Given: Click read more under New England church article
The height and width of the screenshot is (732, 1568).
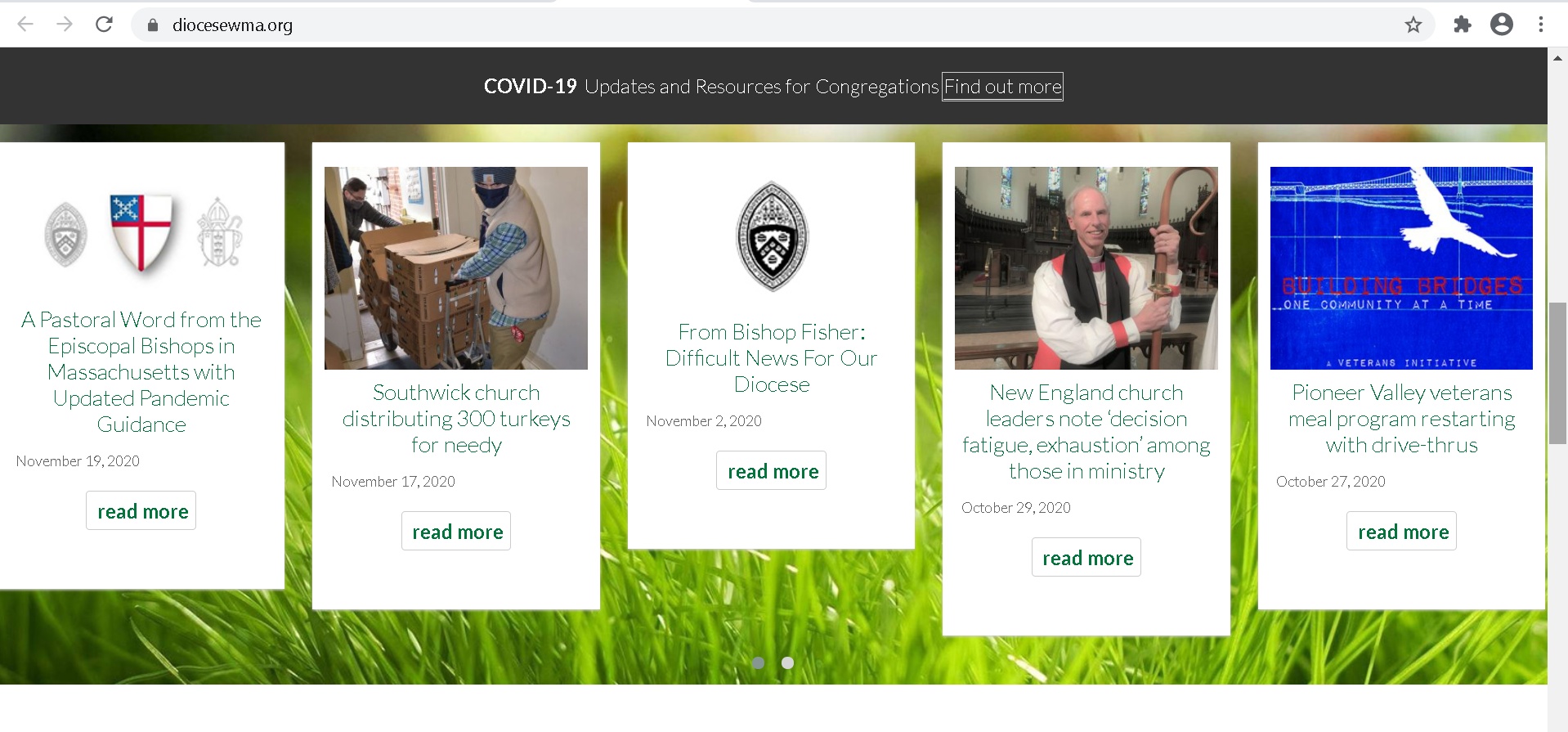Looking at the screenshot, I should (1086, 558).
